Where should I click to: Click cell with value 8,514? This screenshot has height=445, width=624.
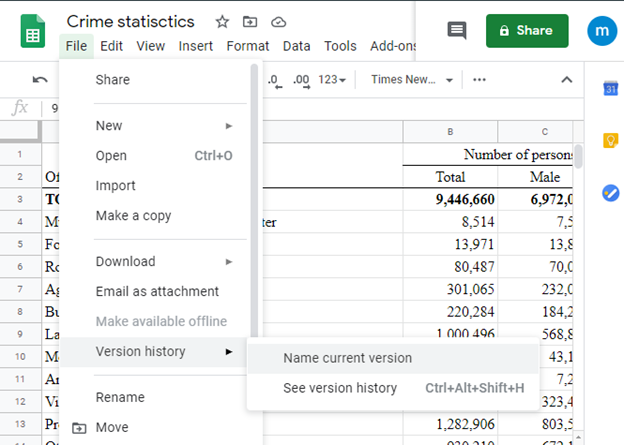pyautogui.click(x=450, y=222)
